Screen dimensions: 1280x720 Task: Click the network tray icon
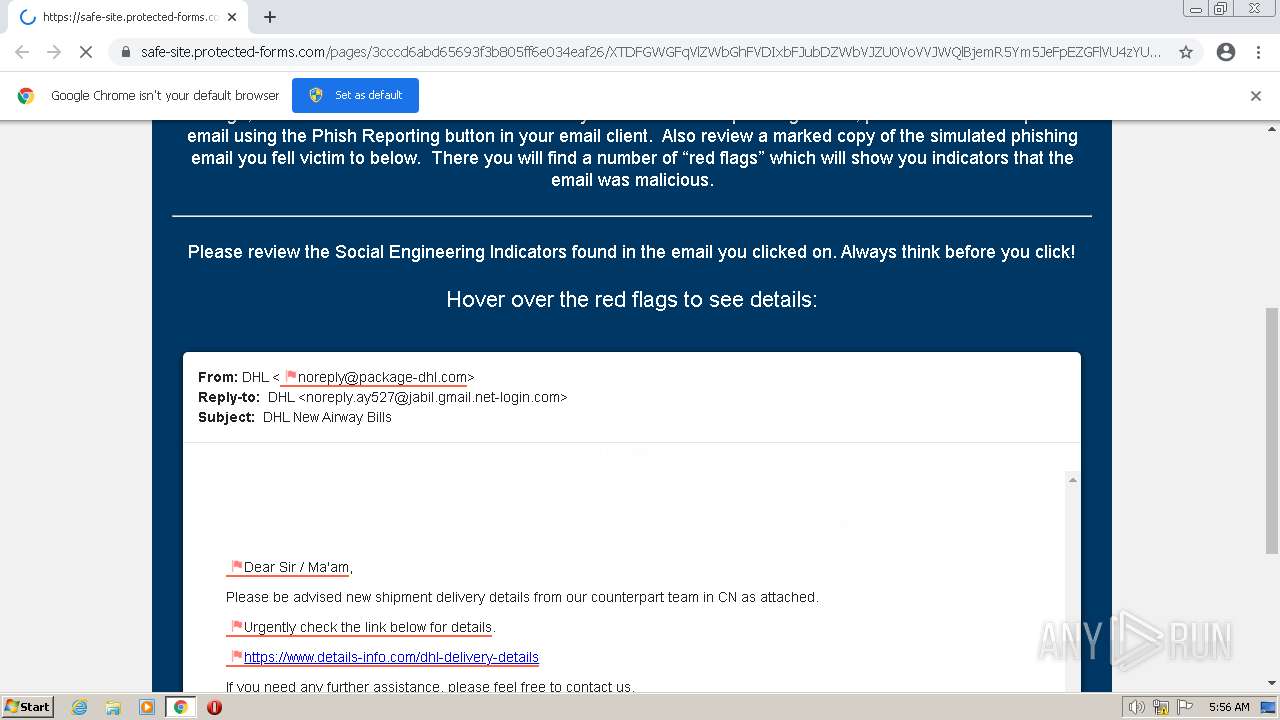point(1161,707)
